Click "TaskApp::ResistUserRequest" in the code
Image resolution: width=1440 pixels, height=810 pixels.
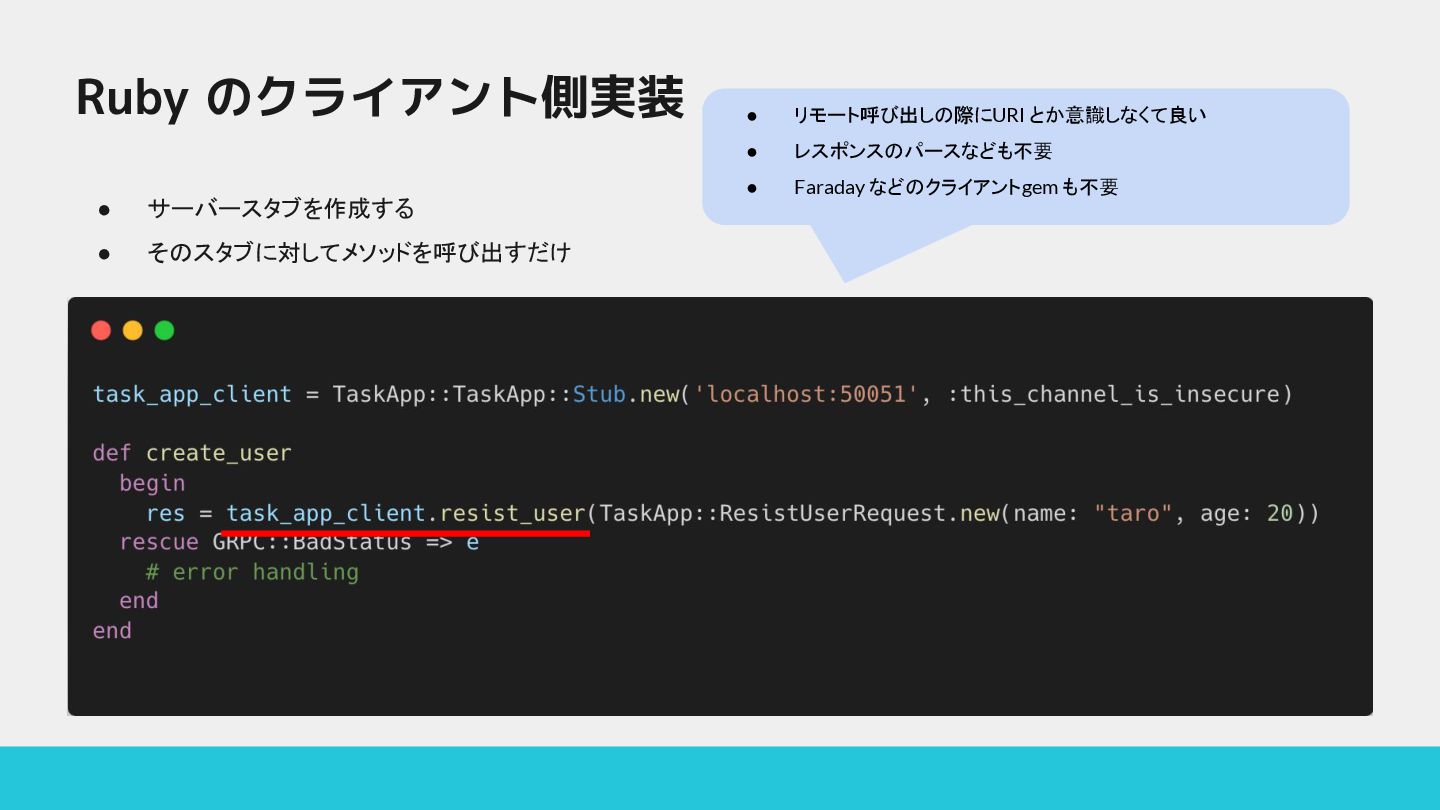[773, 514]
